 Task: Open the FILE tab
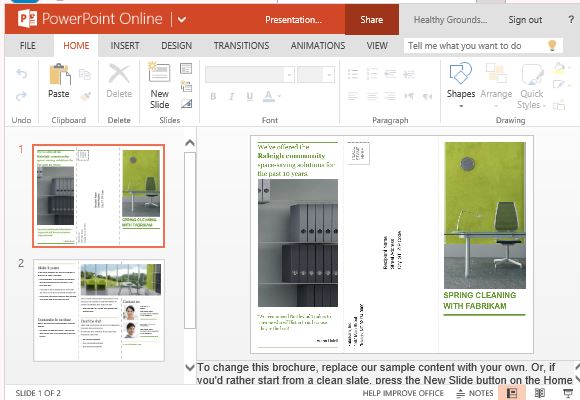(x=28, y=46)
